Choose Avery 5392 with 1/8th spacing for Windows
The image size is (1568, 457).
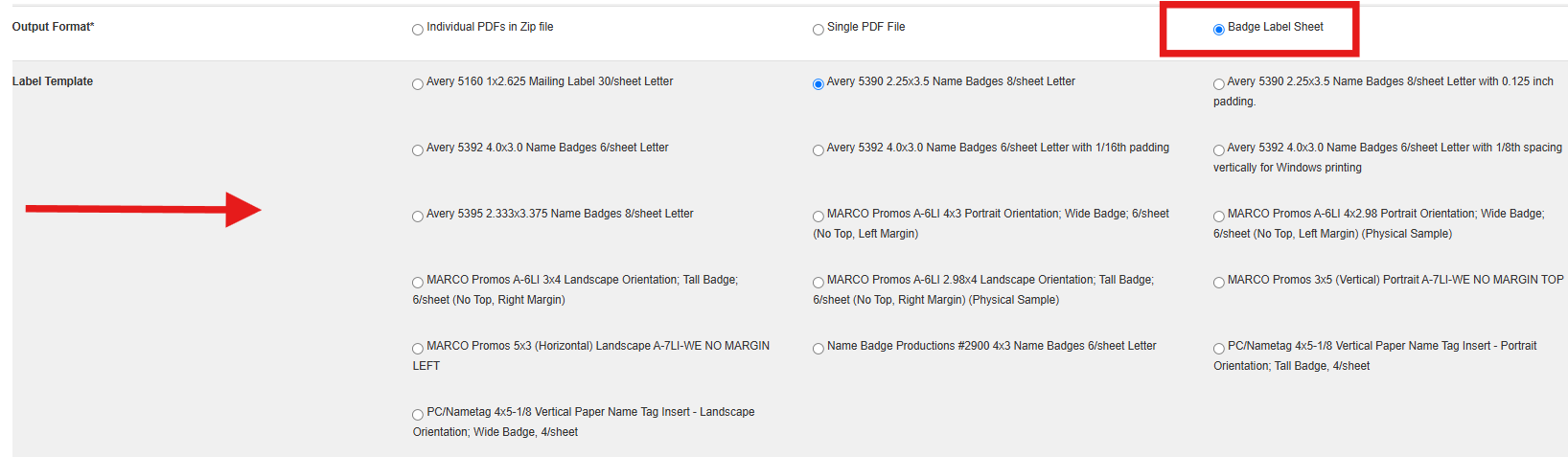[x=1219, y=150]
